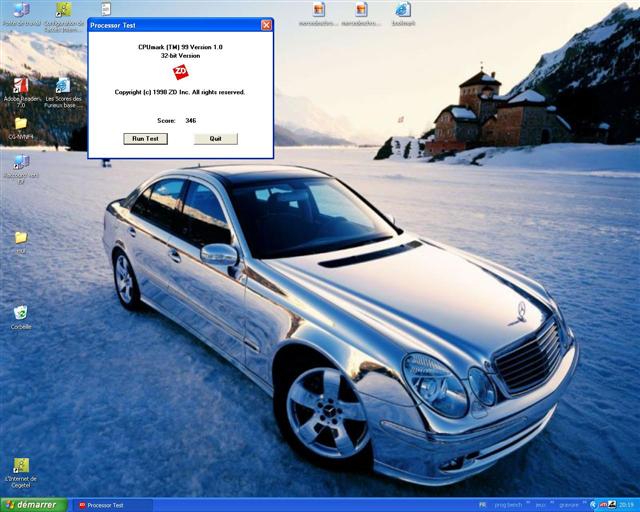Click the Run Test button
The image size is (640, 512).
point(145,139)
